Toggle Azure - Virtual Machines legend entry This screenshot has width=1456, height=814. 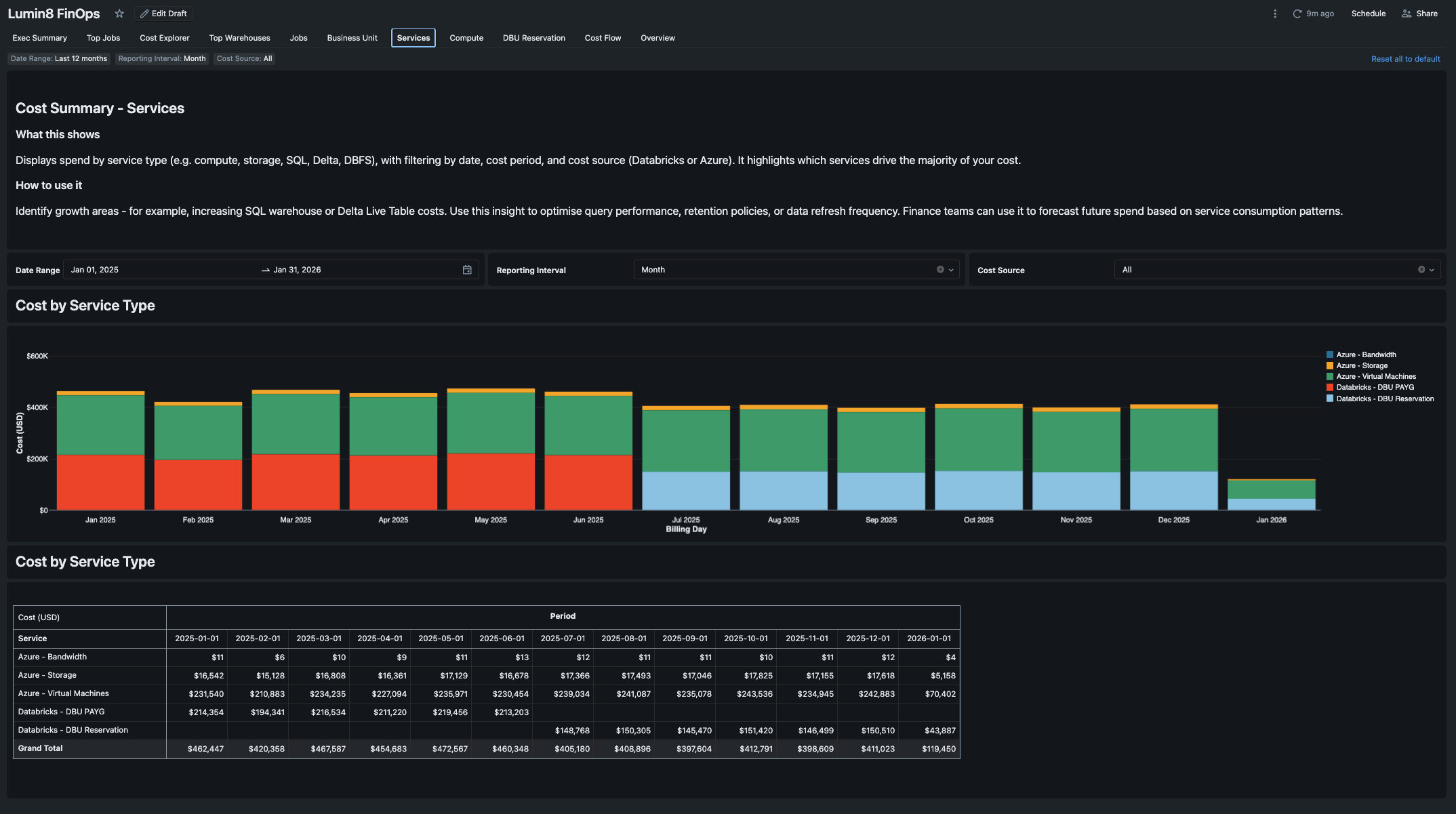tap(1375, 377)
